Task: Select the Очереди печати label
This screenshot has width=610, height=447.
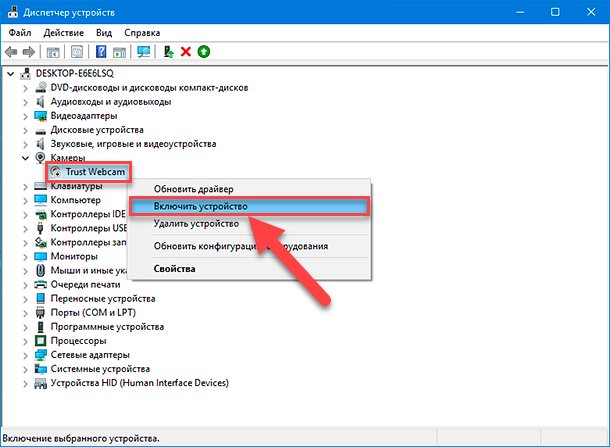Action: coord(85,284)
